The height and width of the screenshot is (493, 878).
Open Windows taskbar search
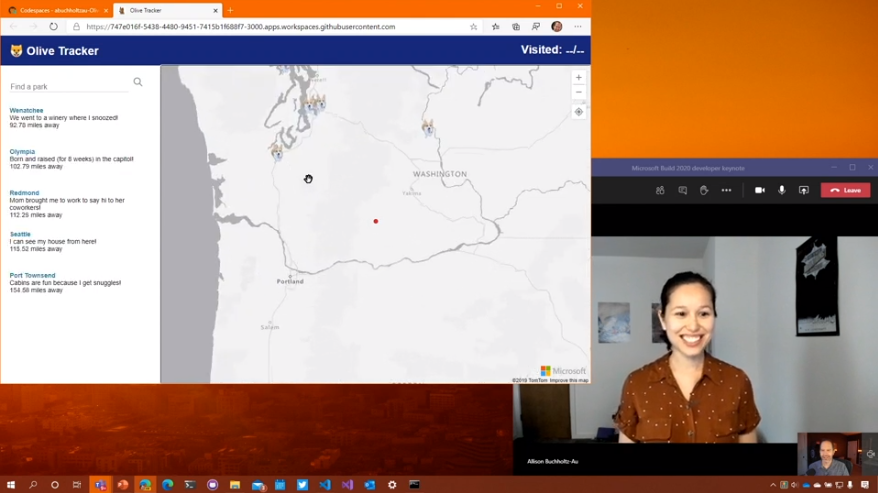tap(33, 485)
